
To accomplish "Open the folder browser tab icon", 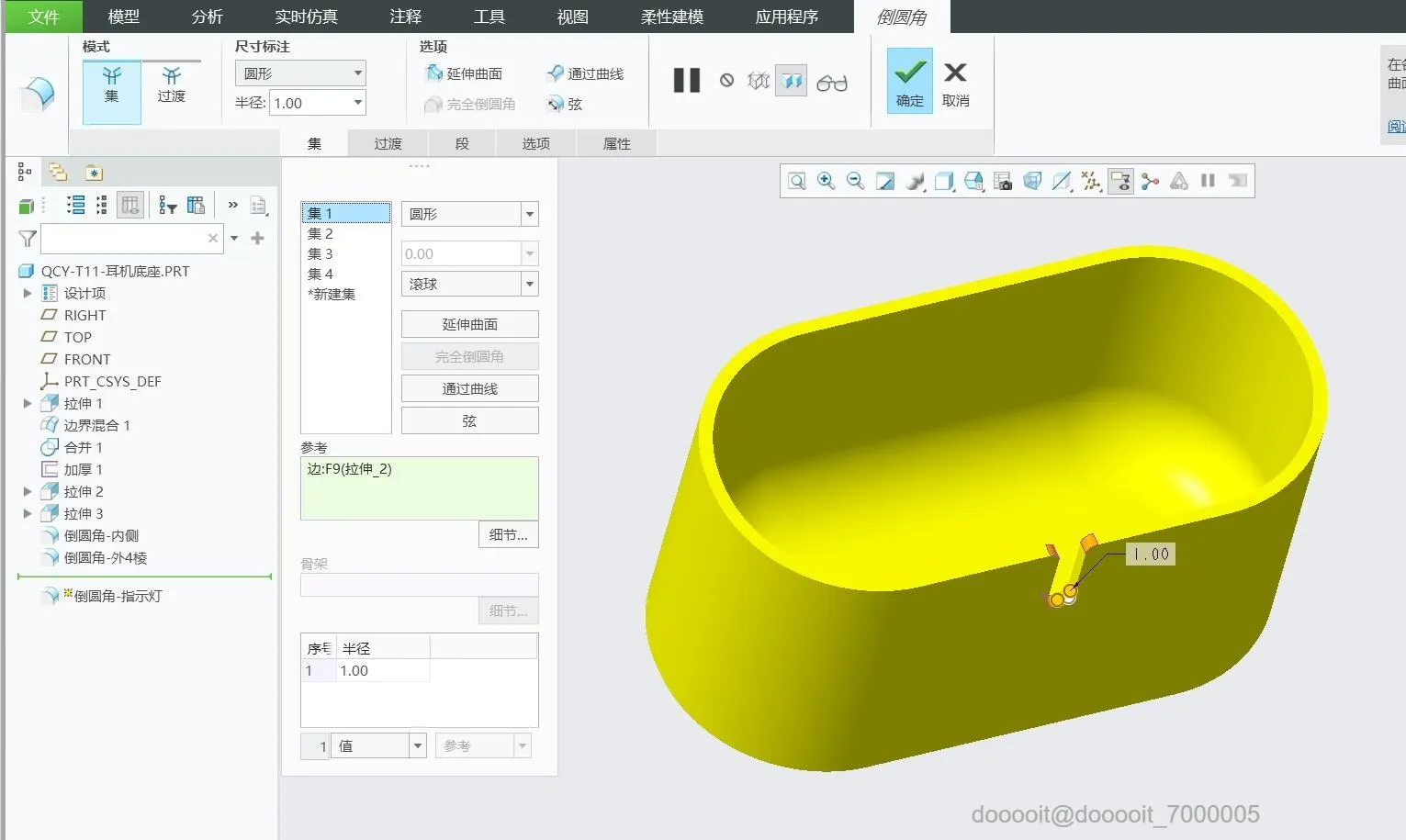I will point(58,172).
